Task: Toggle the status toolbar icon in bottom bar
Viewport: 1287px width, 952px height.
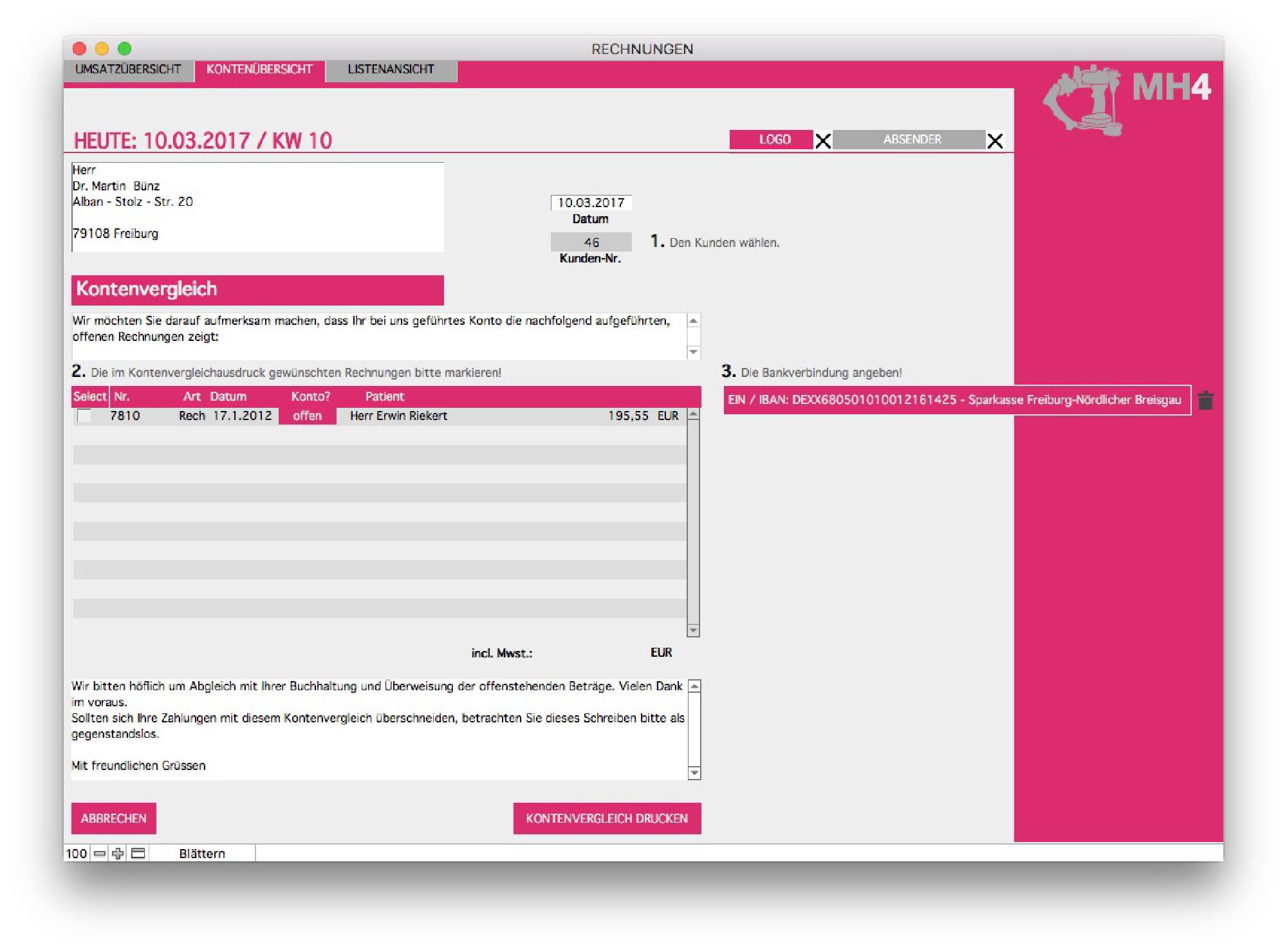Action: 138,853
